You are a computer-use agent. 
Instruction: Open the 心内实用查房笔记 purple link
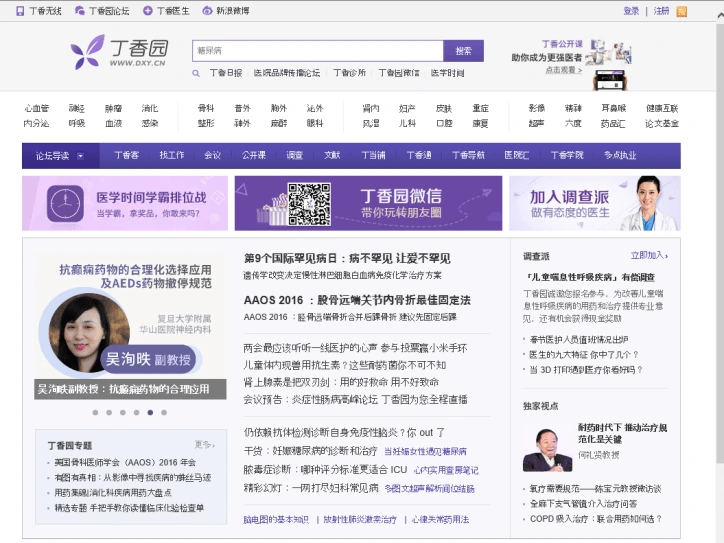446,471
